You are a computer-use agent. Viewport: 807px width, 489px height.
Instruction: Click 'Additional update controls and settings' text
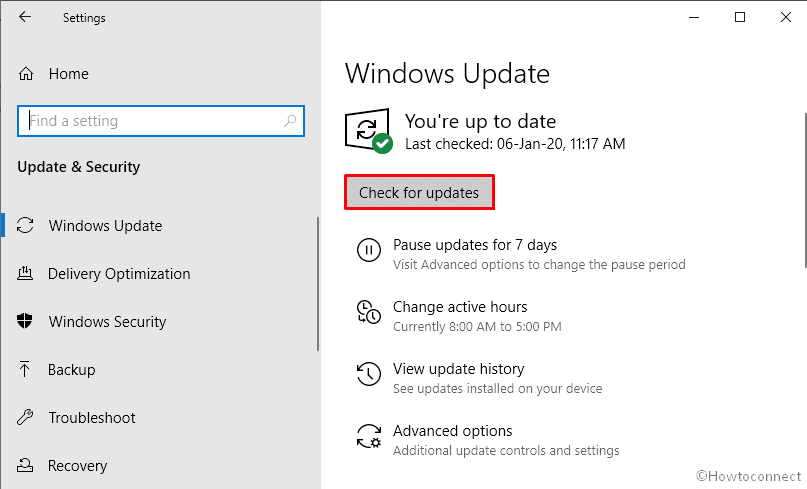[x=506, y=450]
